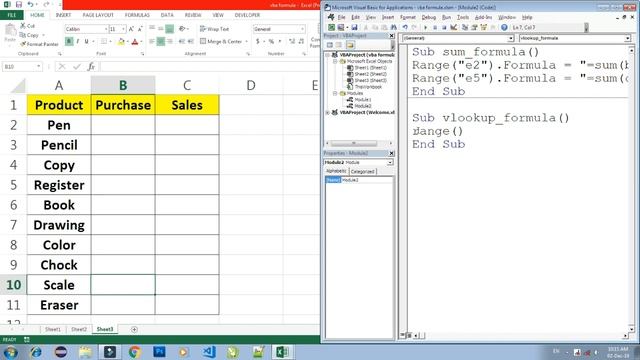Open the Tools menu in VBA editor

(462, 18)
